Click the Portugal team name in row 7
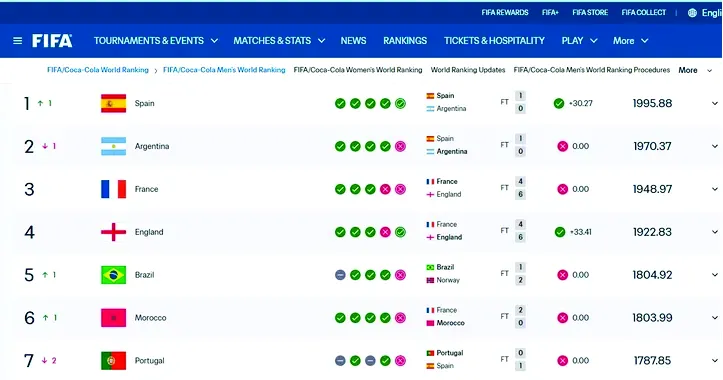This screenshot has width=723, height=380. (149, 361)
